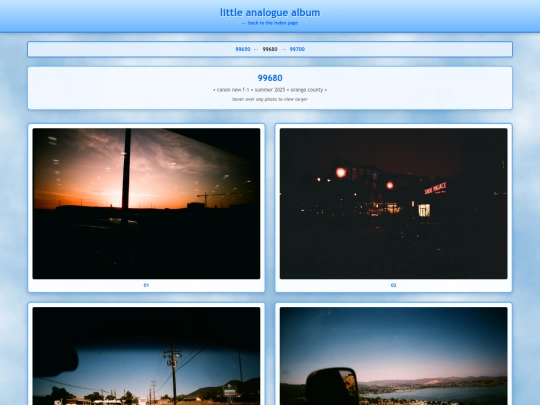Open the night neon sign photo 02
This screenshot has width=540, height=405.
394,204
